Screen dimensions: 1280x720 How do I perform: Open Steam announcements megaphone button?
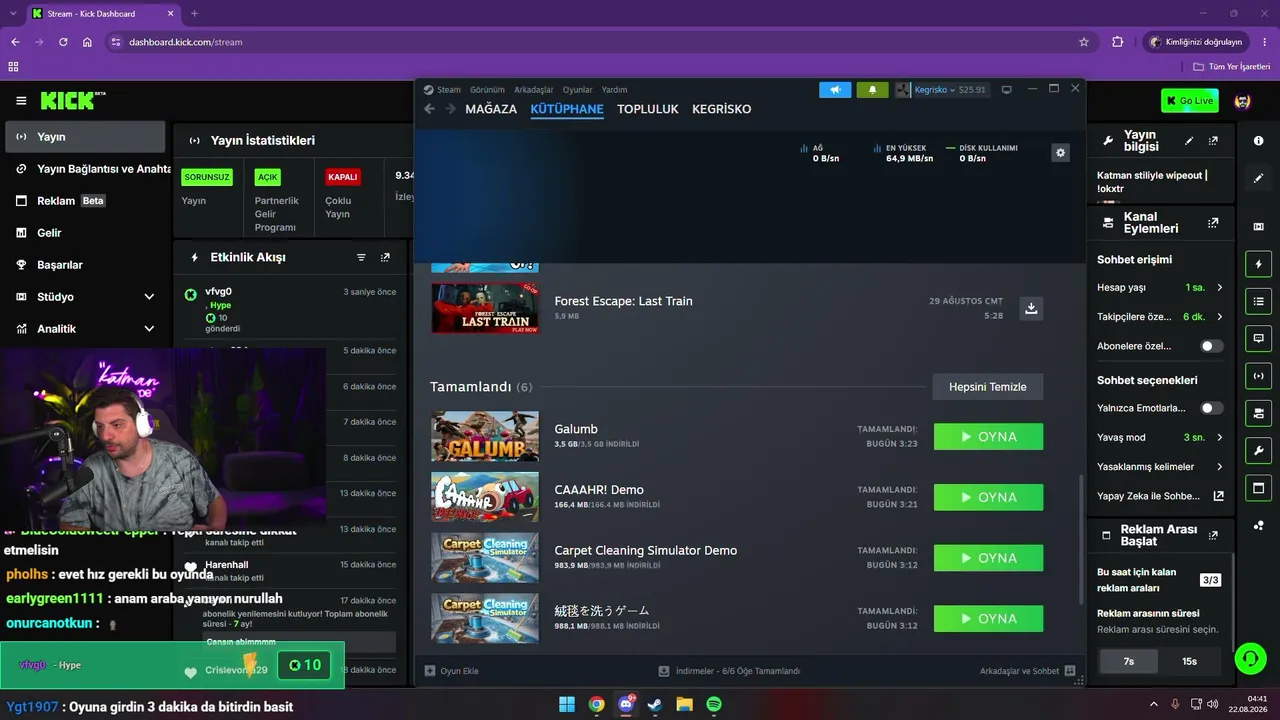835,90
